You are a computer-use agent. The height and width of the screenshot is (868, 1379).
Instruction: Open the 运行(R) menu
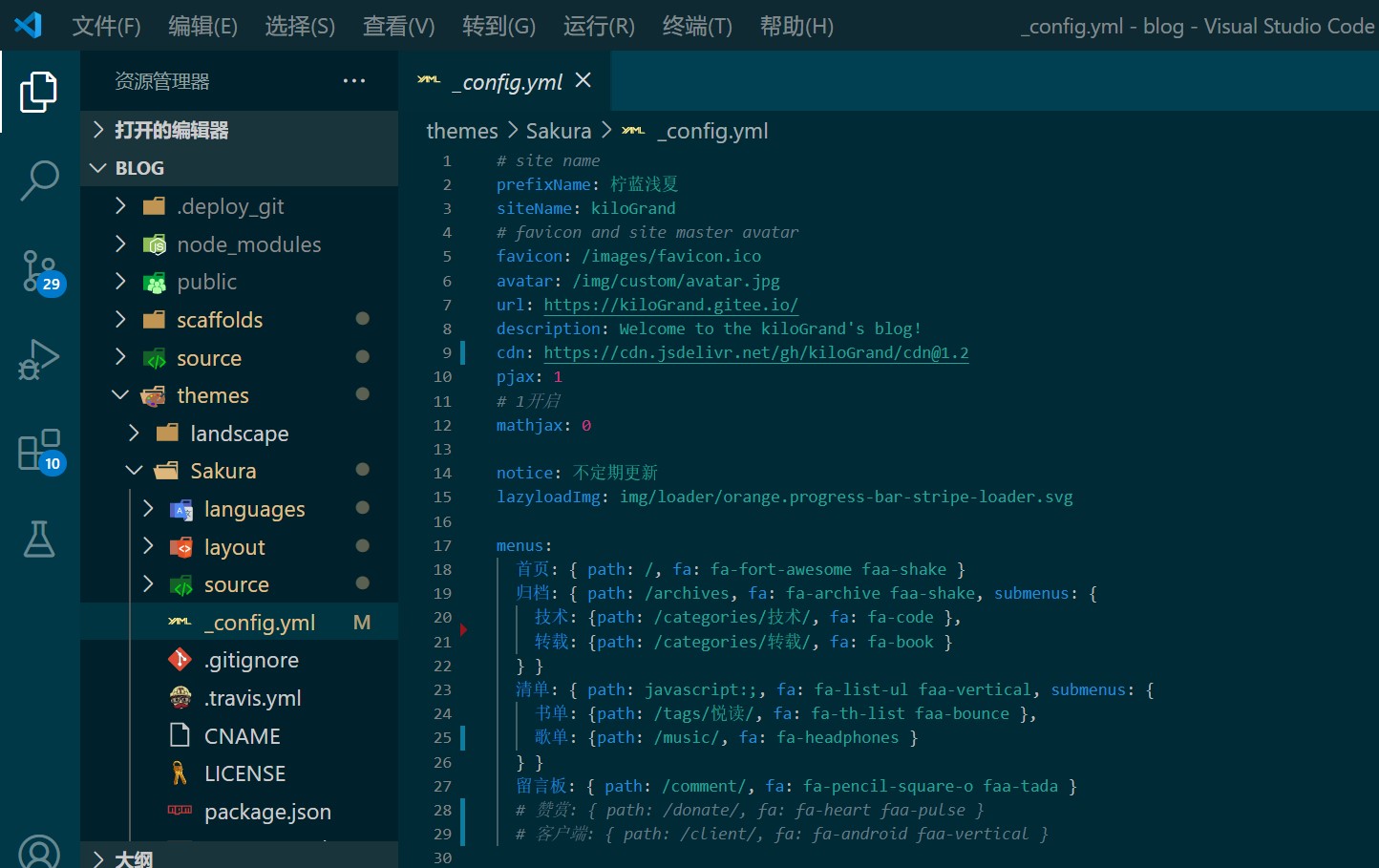tap(599, 26)
